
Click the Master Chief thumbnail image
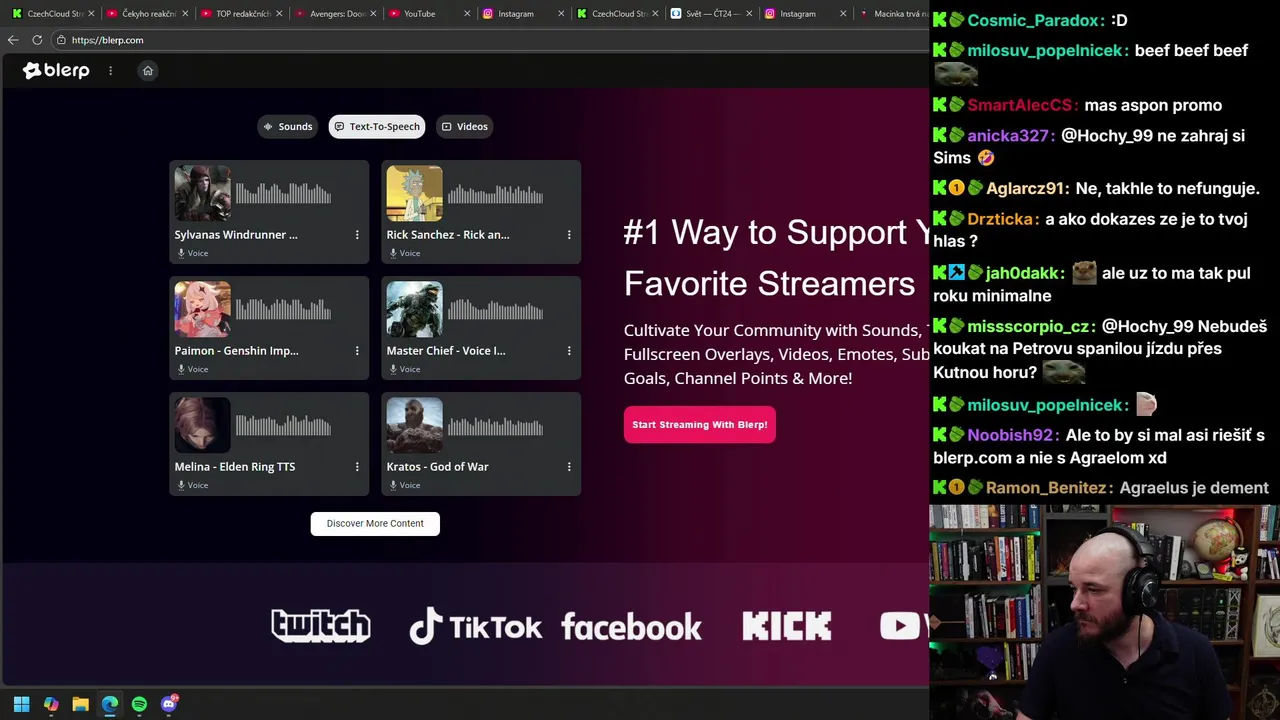[414, 309]
